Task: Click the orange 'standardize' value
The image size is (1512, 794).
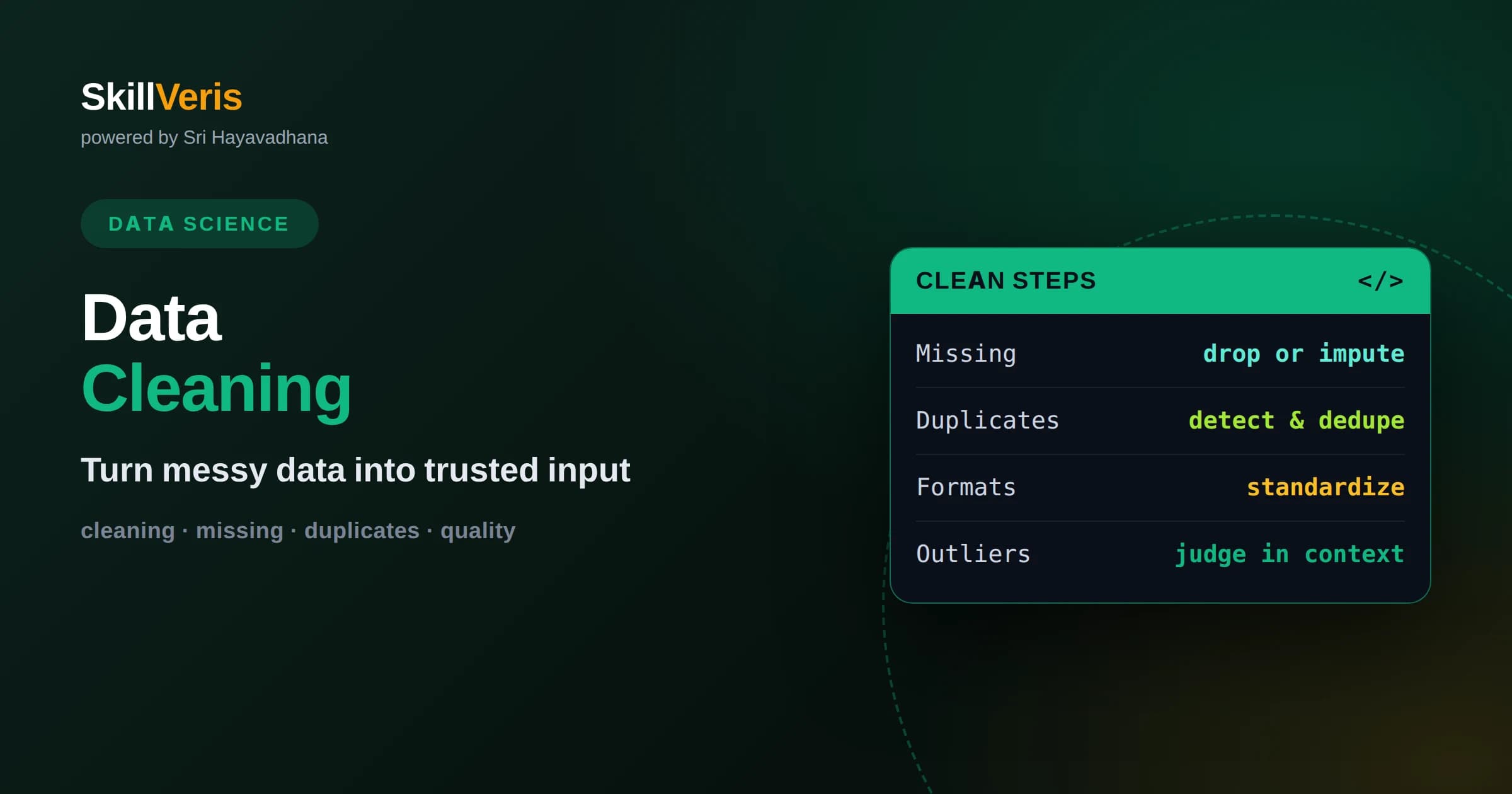Action: pyautogui.click(x=1326, y=487)
